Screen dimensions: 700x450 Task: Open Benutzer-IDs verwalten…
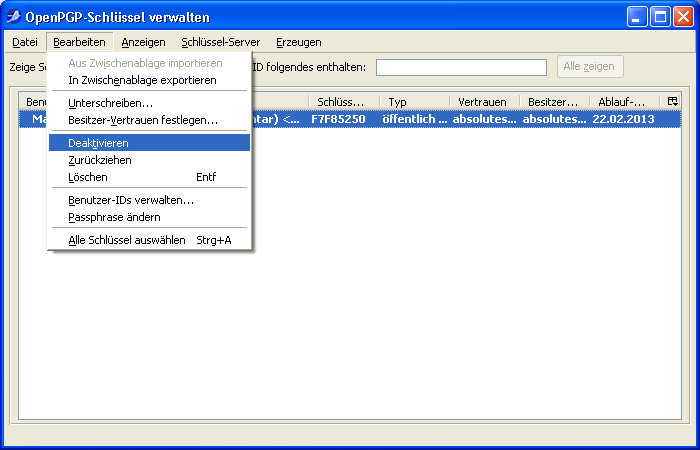click(149, 200)
